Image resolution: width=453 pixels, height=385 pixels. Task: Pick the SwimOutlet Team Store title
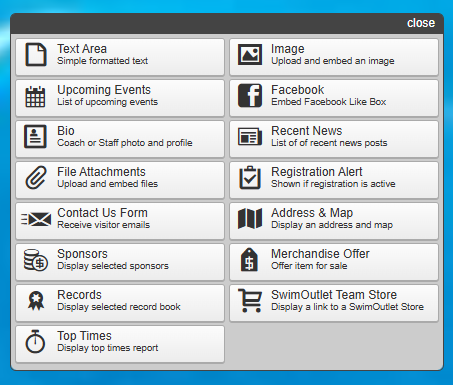coord(334,295)
